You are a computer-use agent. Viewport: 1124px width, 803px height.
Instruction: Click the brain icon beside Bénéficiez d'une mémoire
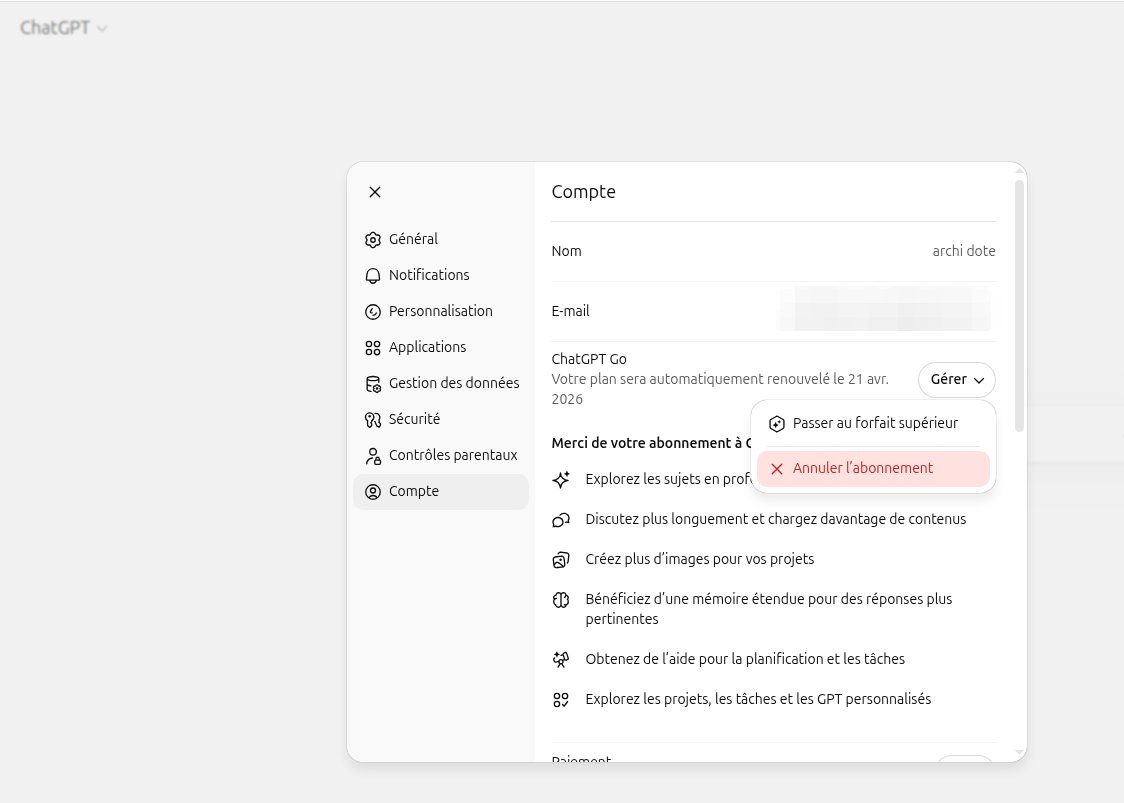(x=561, y=599)
